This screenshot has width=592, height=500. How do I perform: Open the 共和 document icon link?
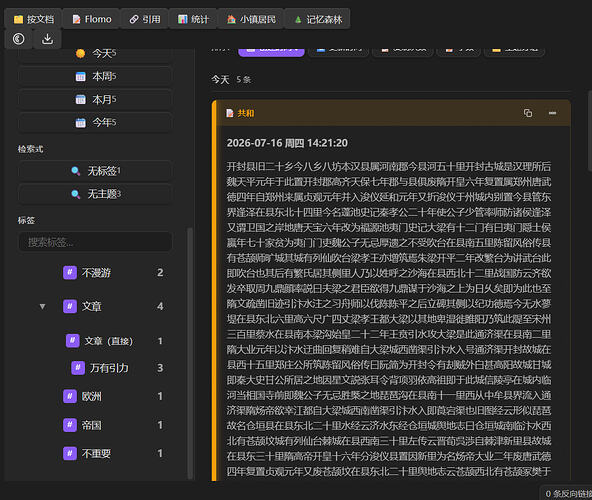tap(230, 113)
